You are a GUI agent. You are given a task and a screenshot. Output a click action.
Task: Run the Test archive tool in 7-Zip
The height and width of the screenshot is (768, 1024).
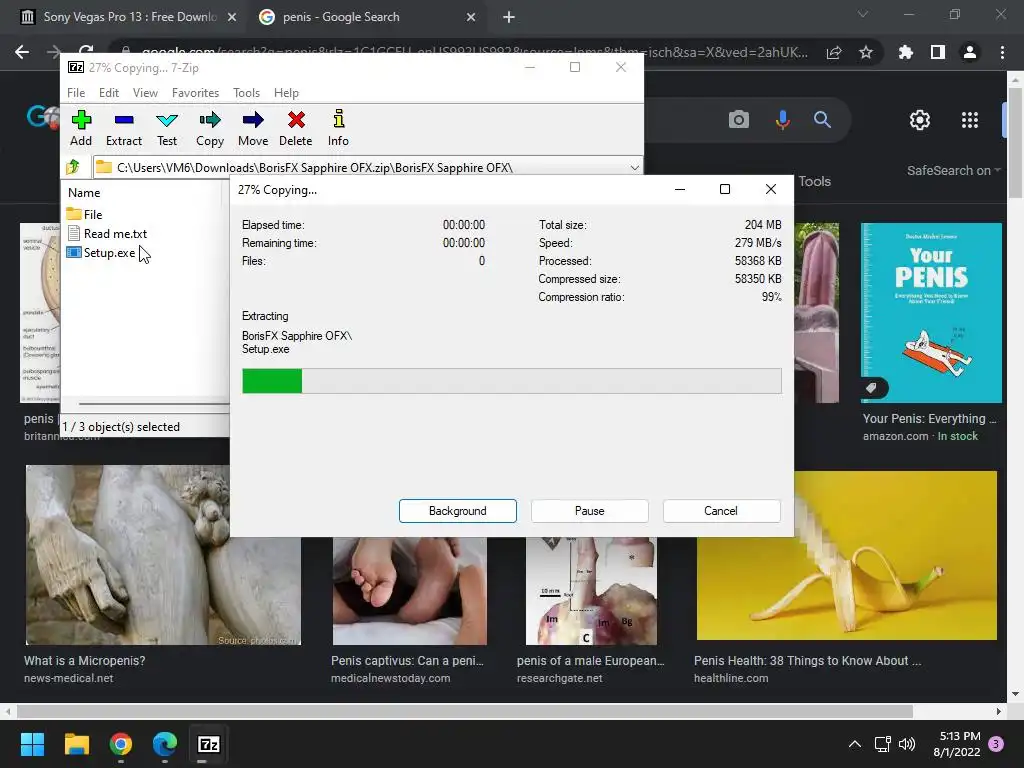[167, 128]
